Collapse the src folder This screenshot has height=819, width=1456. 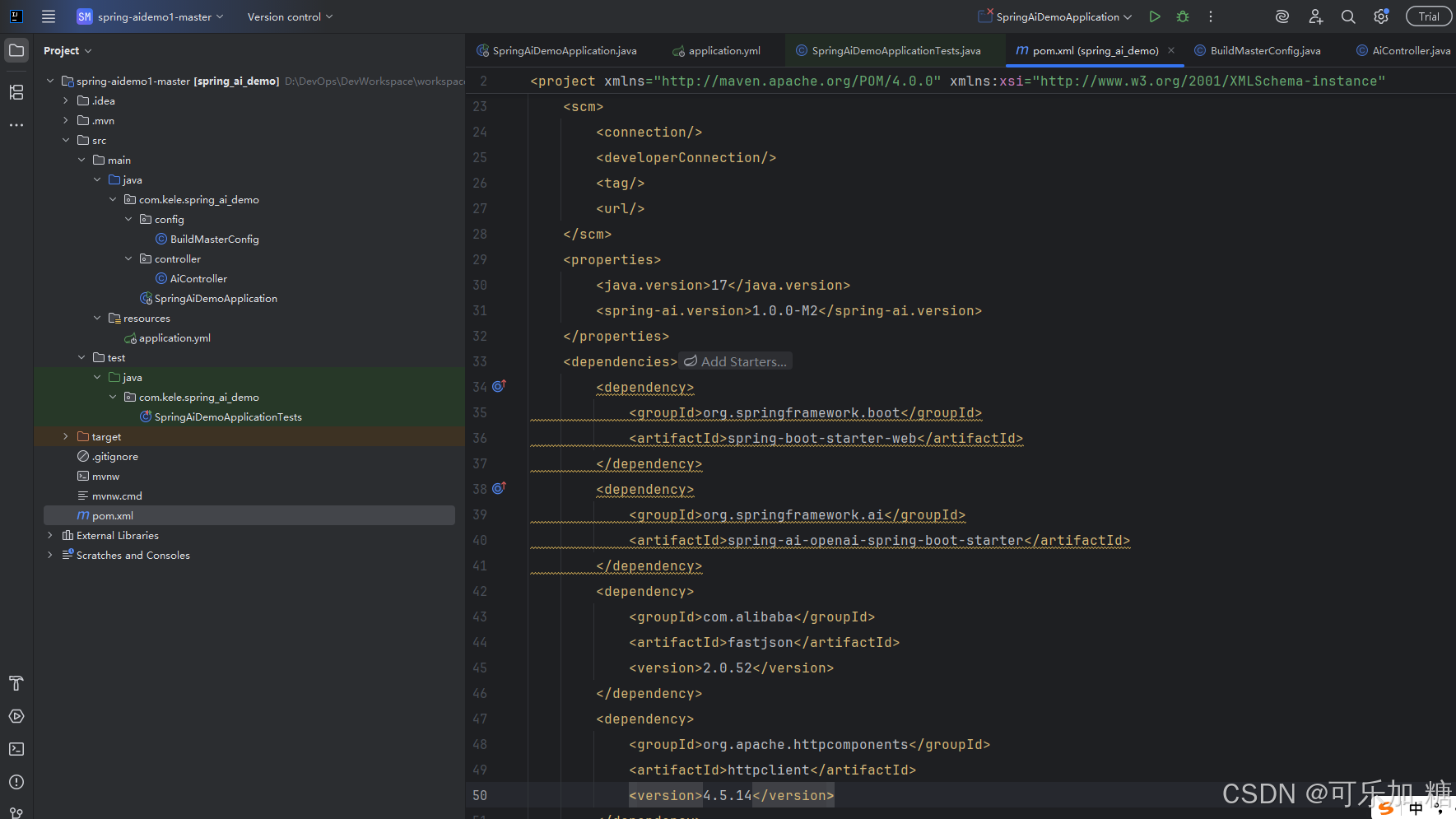pyautogui.click(x=66, y=140)
